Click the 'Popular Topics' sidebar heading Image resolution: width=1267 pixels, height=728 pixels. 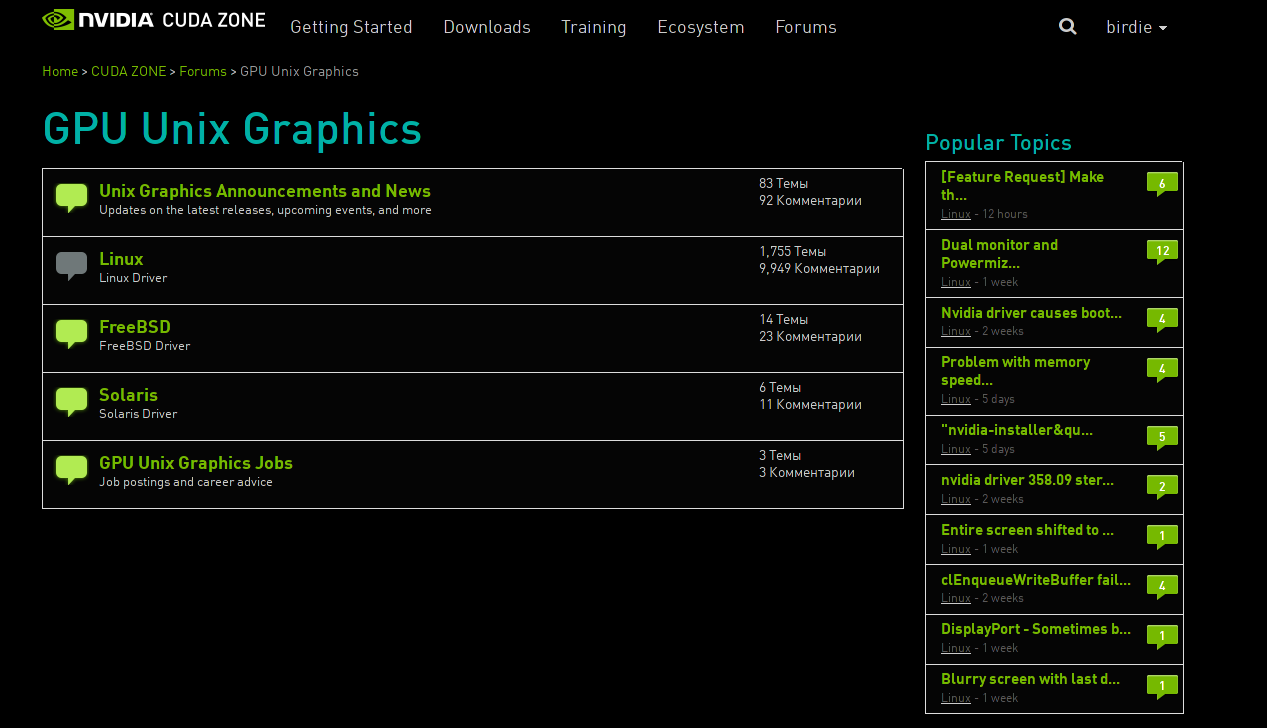coord(998,142)
